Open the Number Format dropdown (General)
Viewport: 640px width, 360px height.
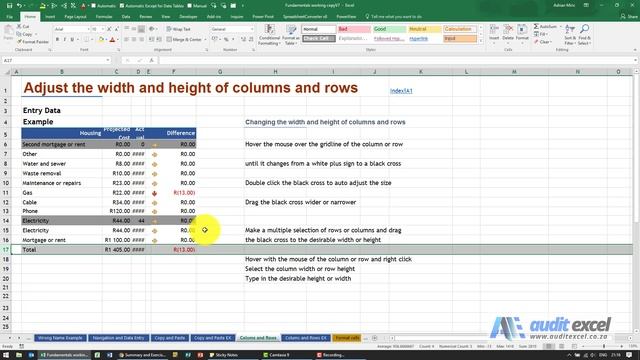pos(251,29)
